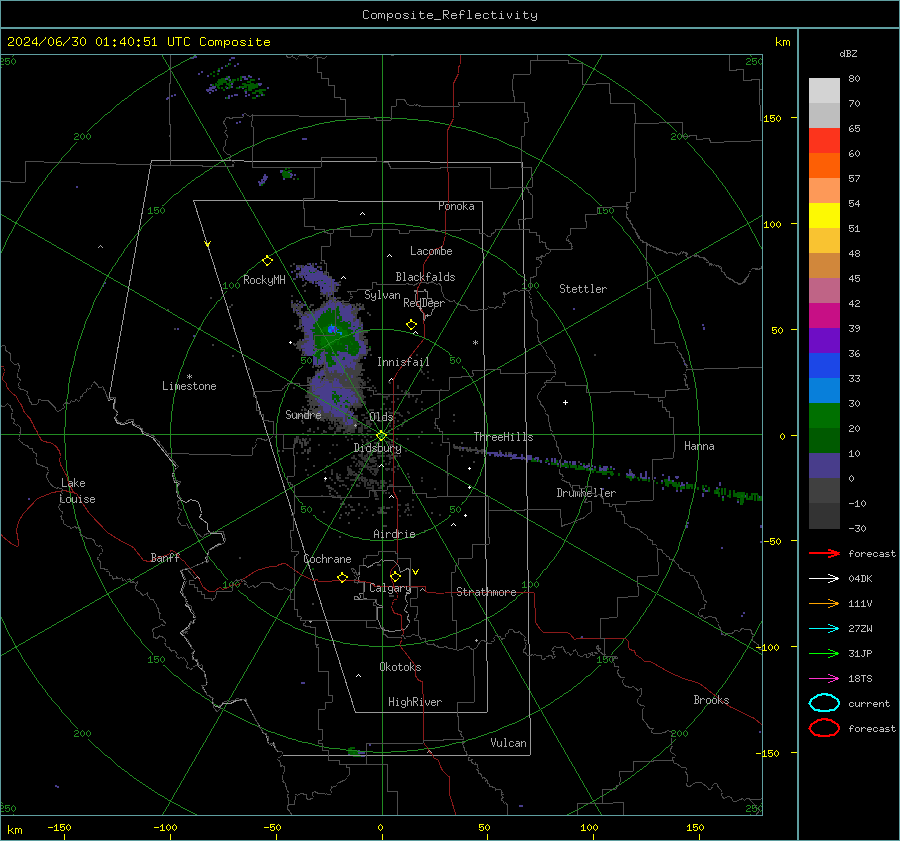Click the Strathmore label
The height and width of the screenshot is (841, 900).
click(486, 592)
